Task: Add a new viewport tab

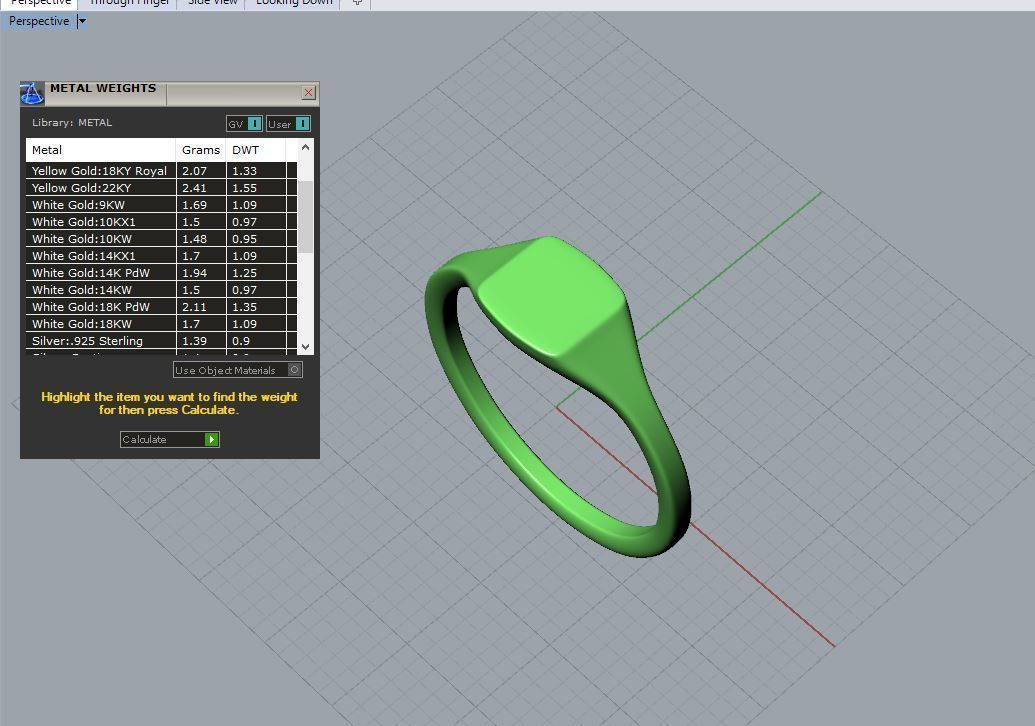Action: (356, 3)
